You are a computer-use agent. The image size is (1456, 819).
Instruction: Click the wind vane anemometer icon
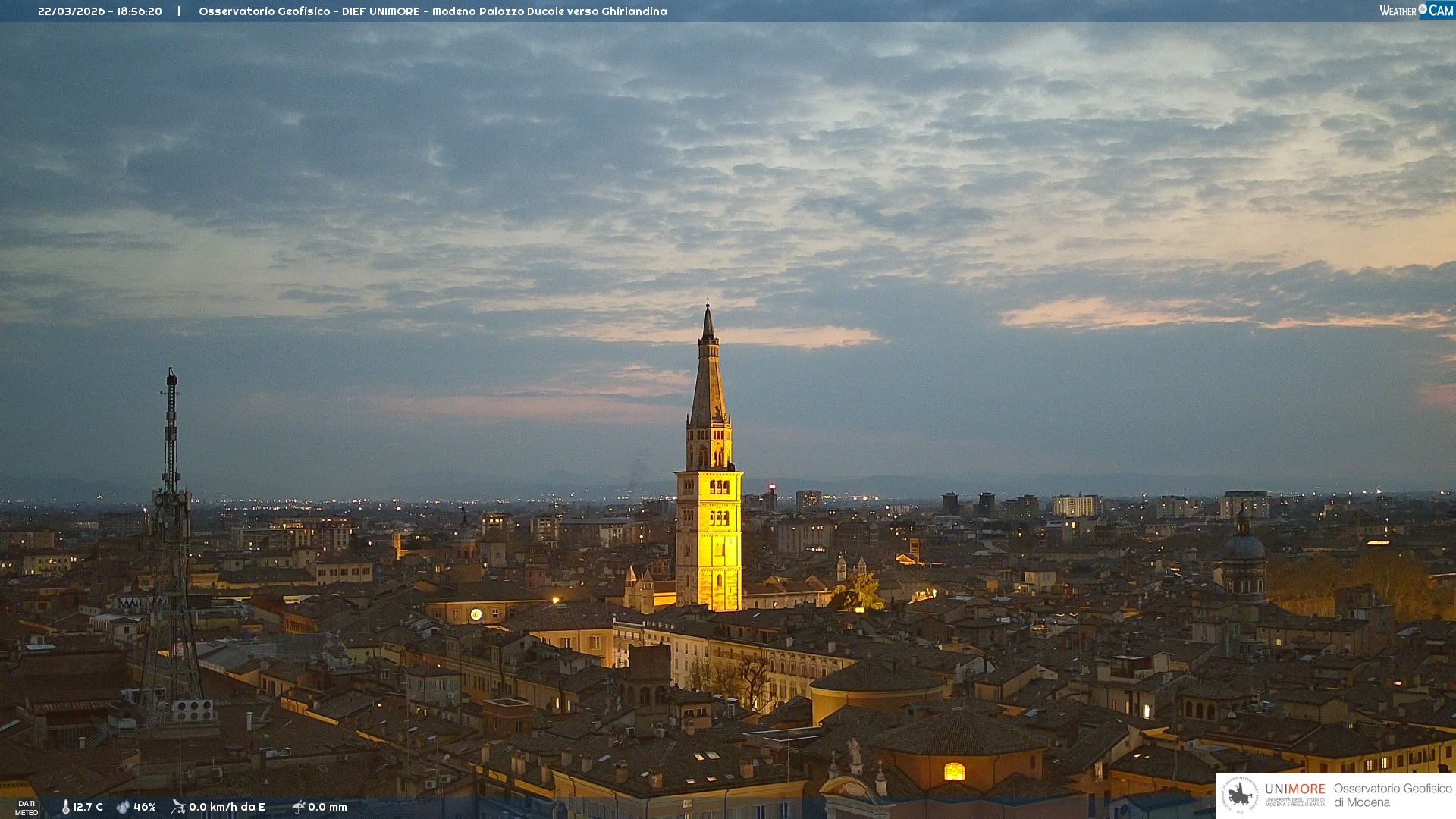[178, 807]
